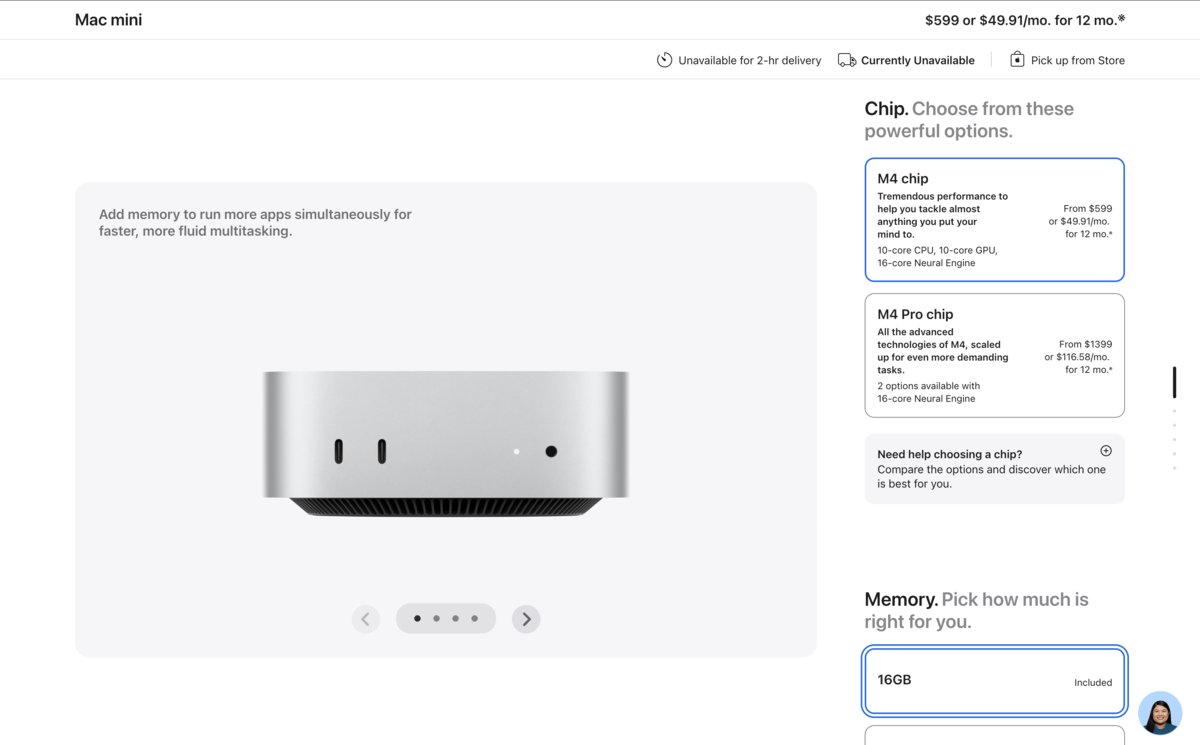Click '2 options available with' text
Viewport: 1200px width, 745px height.
click(x=928, y=386)
